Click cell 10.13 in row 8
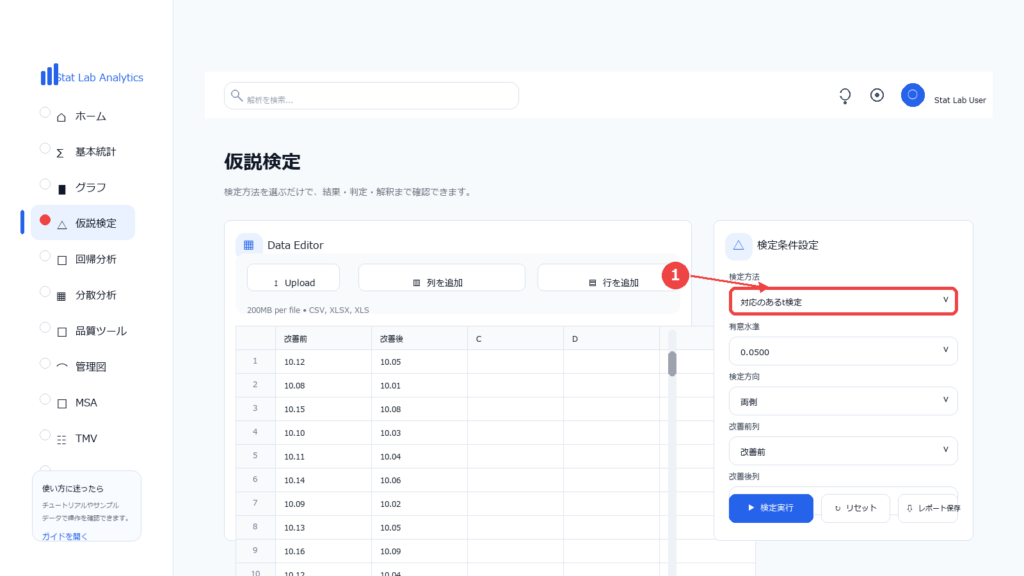This screenshot has width=1024, height=576. [x=323, y=528]
